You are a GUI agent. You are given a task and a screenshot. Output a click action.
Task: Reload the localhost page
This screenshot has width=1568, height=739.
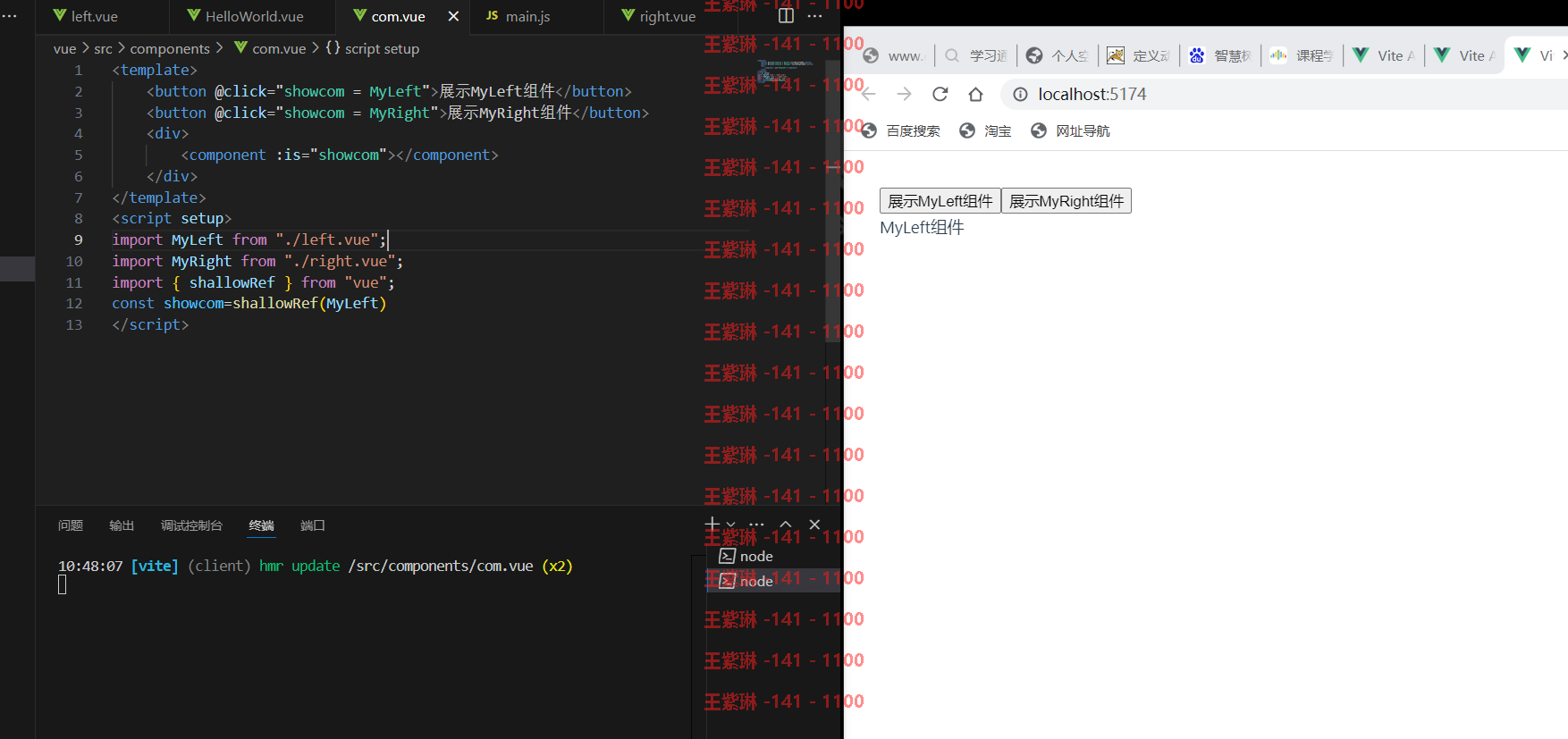940,94
